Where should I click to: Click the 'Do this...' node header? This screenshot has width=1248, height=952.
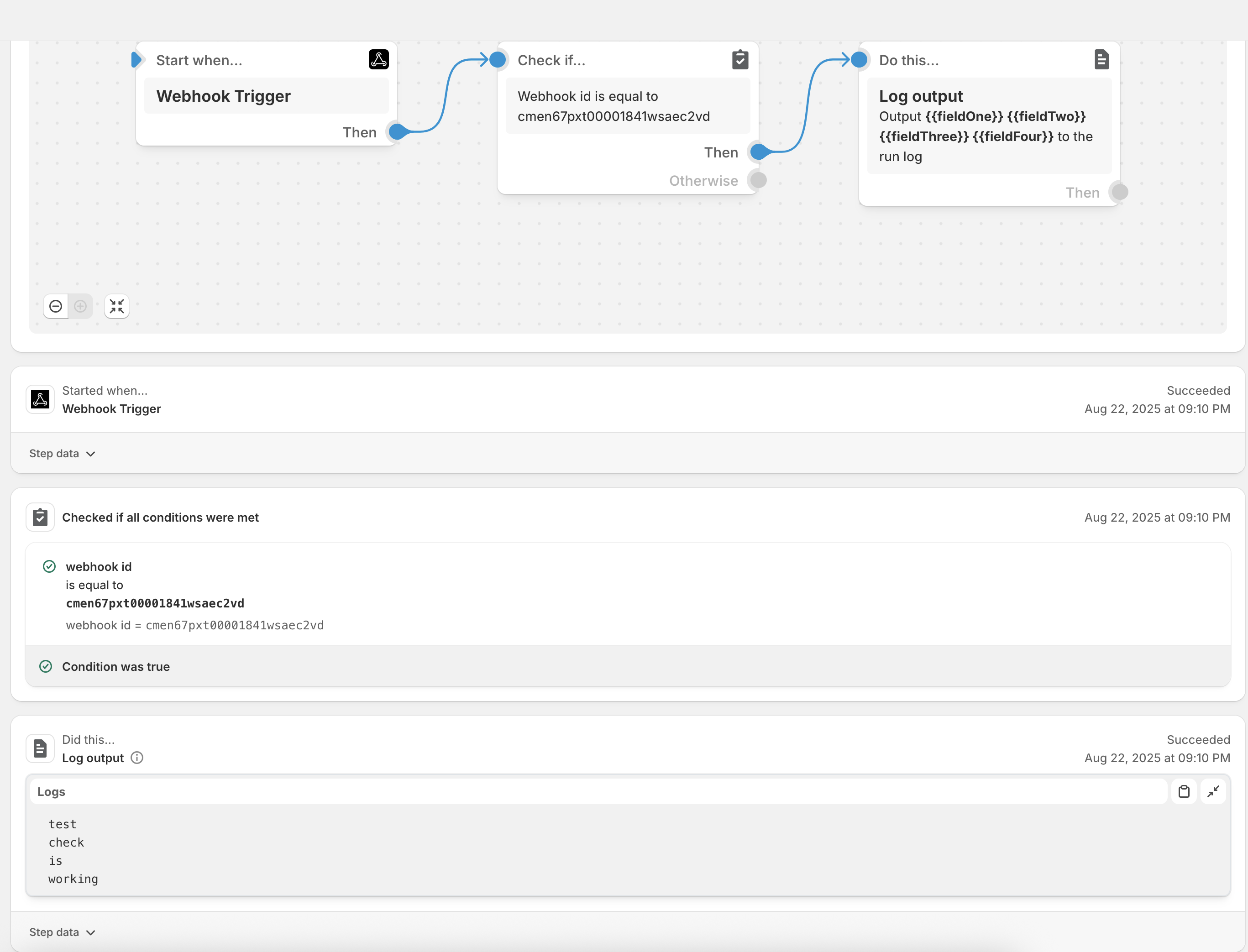coord(908,60)
